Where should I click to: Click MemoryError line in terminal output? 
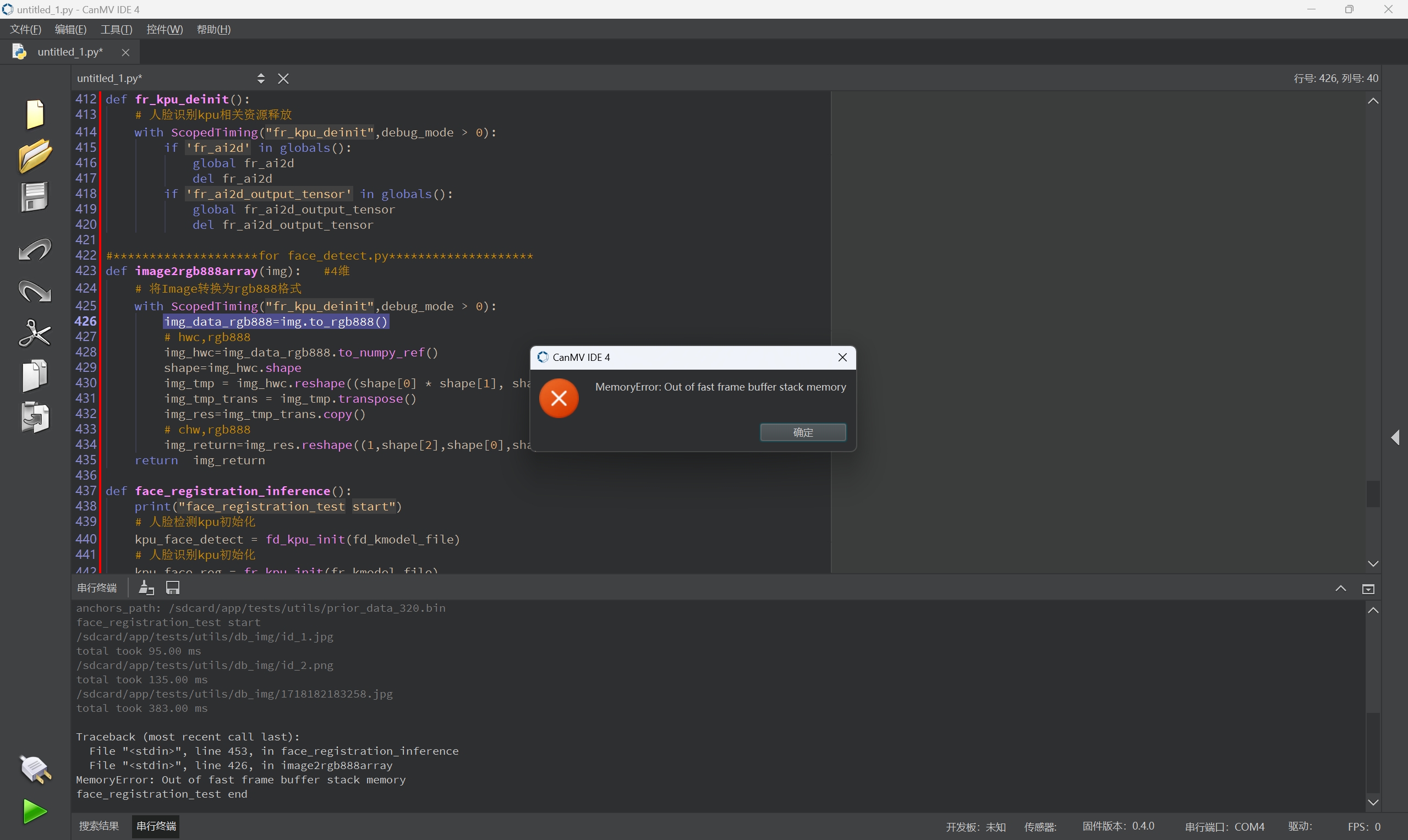tap(240, 779)
